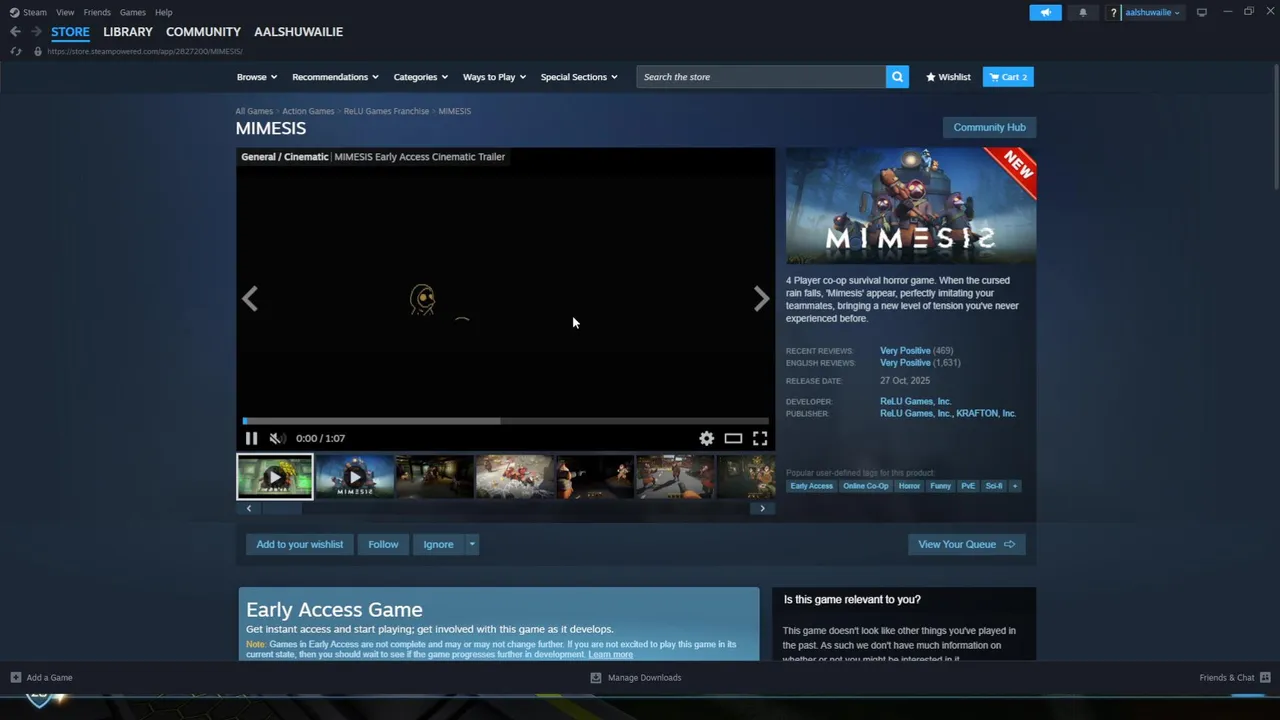Expand the Recommendations dropdown
This screenshot has height=720, width=1280.
pyautogui.click(x=335, y=77)
